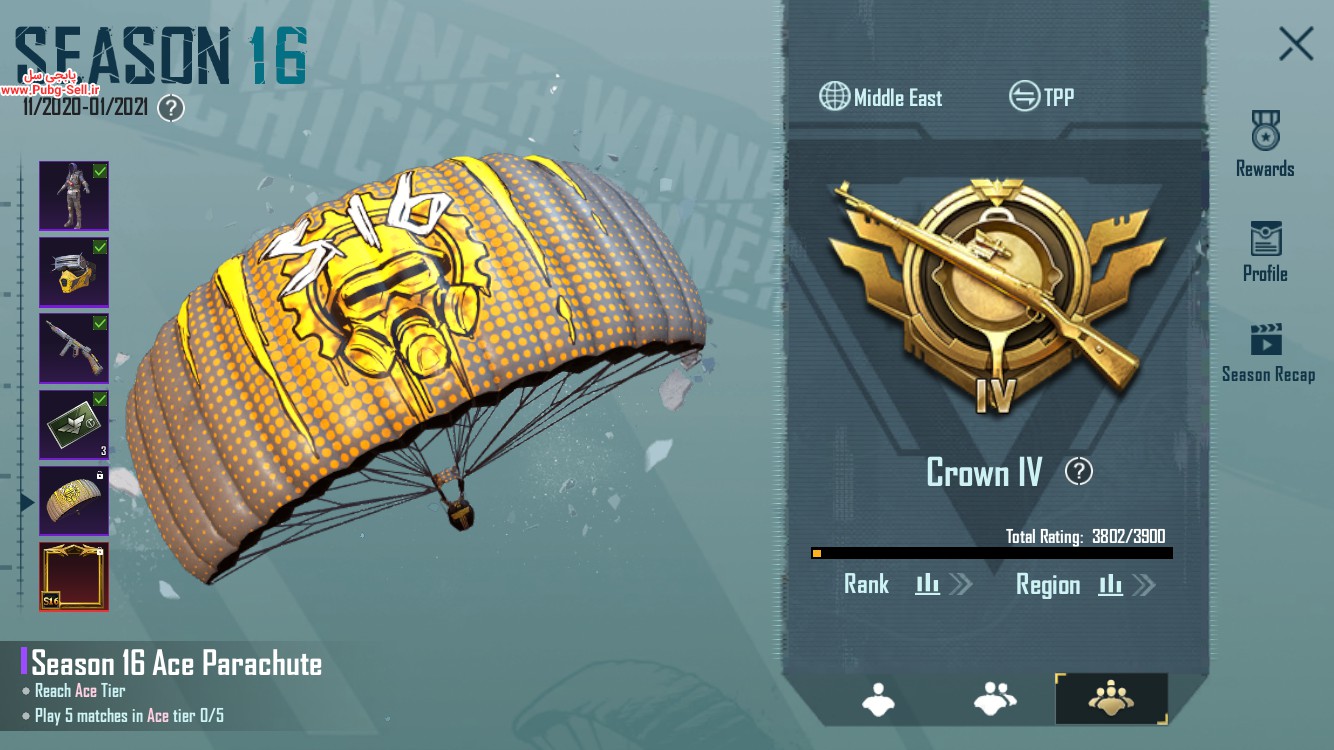
Task: Open the Profile card icon
Action: click(1265, 238)
